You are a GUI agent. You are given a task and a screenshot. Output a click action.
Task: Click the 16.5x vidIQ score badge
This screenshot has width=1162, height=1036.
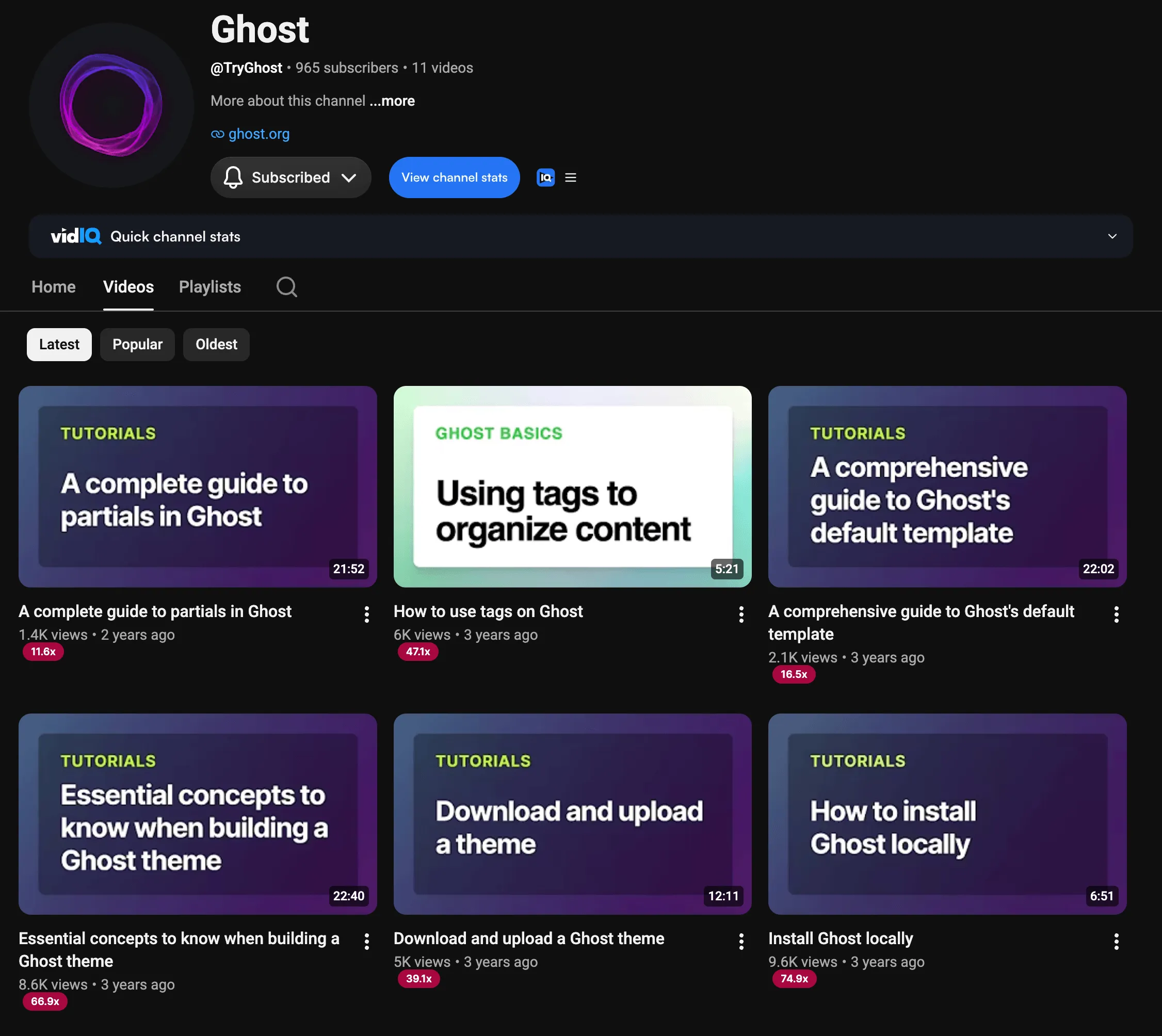coord(794,674)
